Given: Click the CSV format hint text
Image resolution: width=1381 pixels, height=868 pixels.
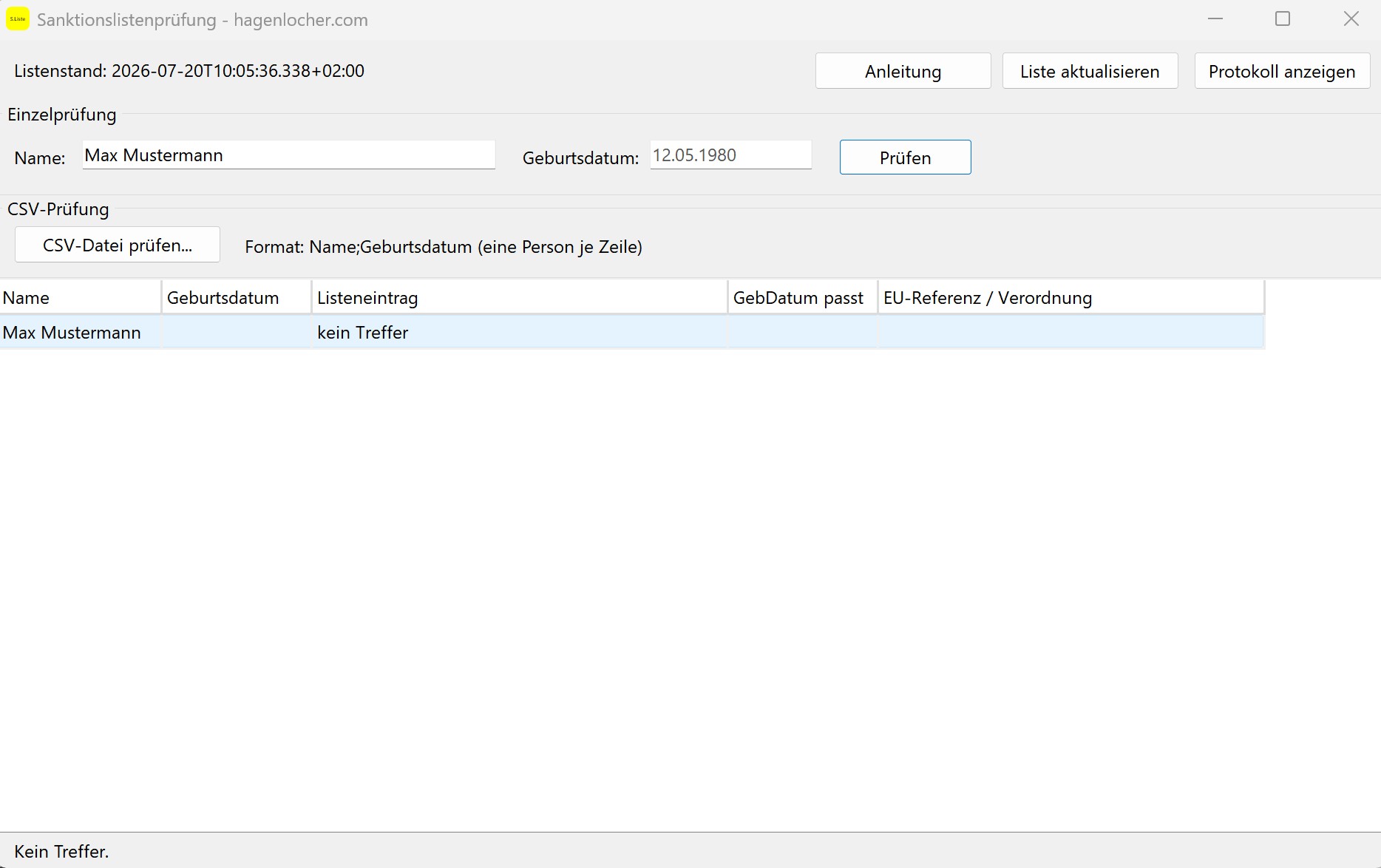Looking at the screenshot, I should pos(444,247).
